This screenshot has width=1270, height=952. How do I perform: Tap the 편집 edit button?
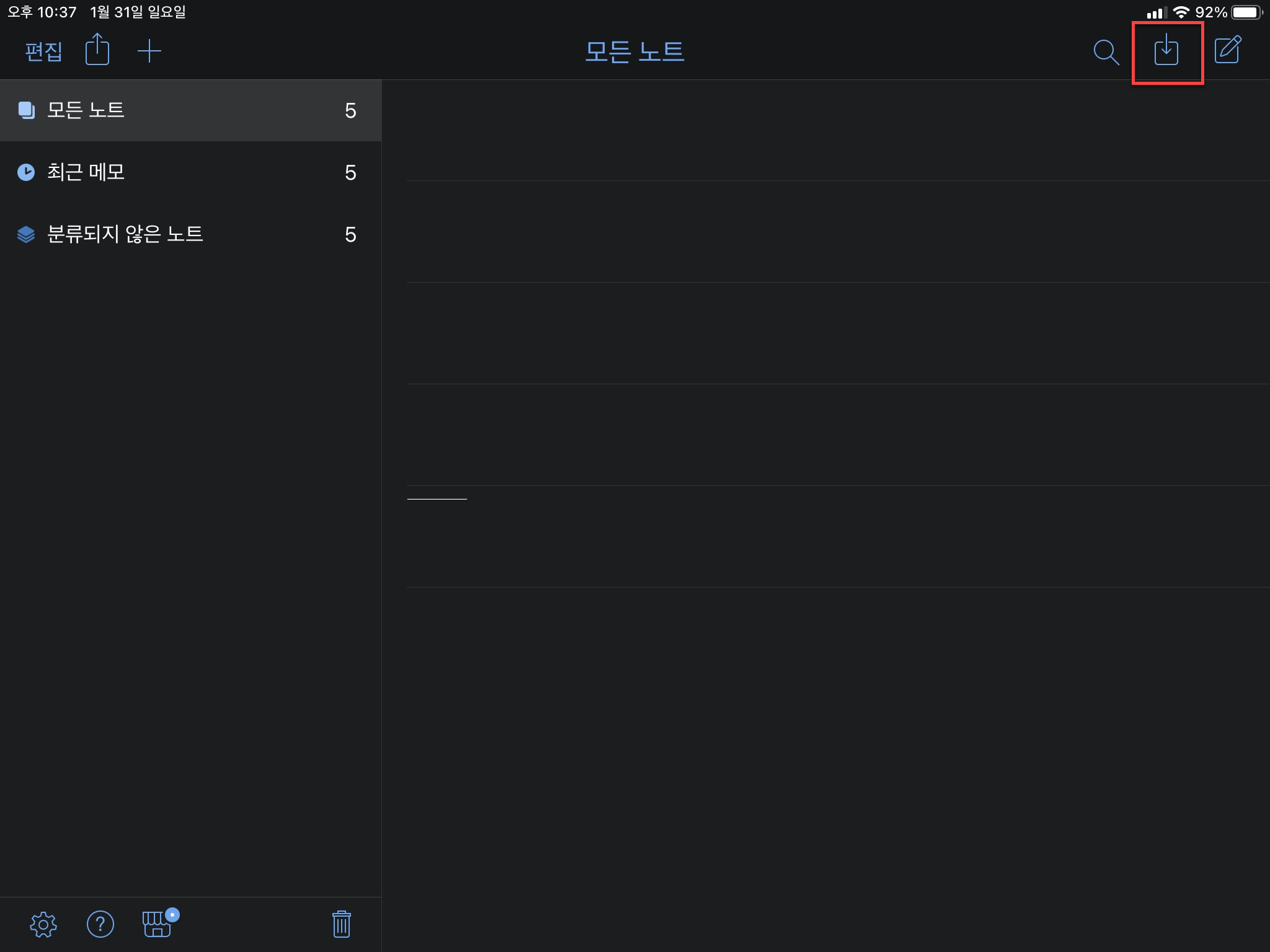click(x=43, y=51)
